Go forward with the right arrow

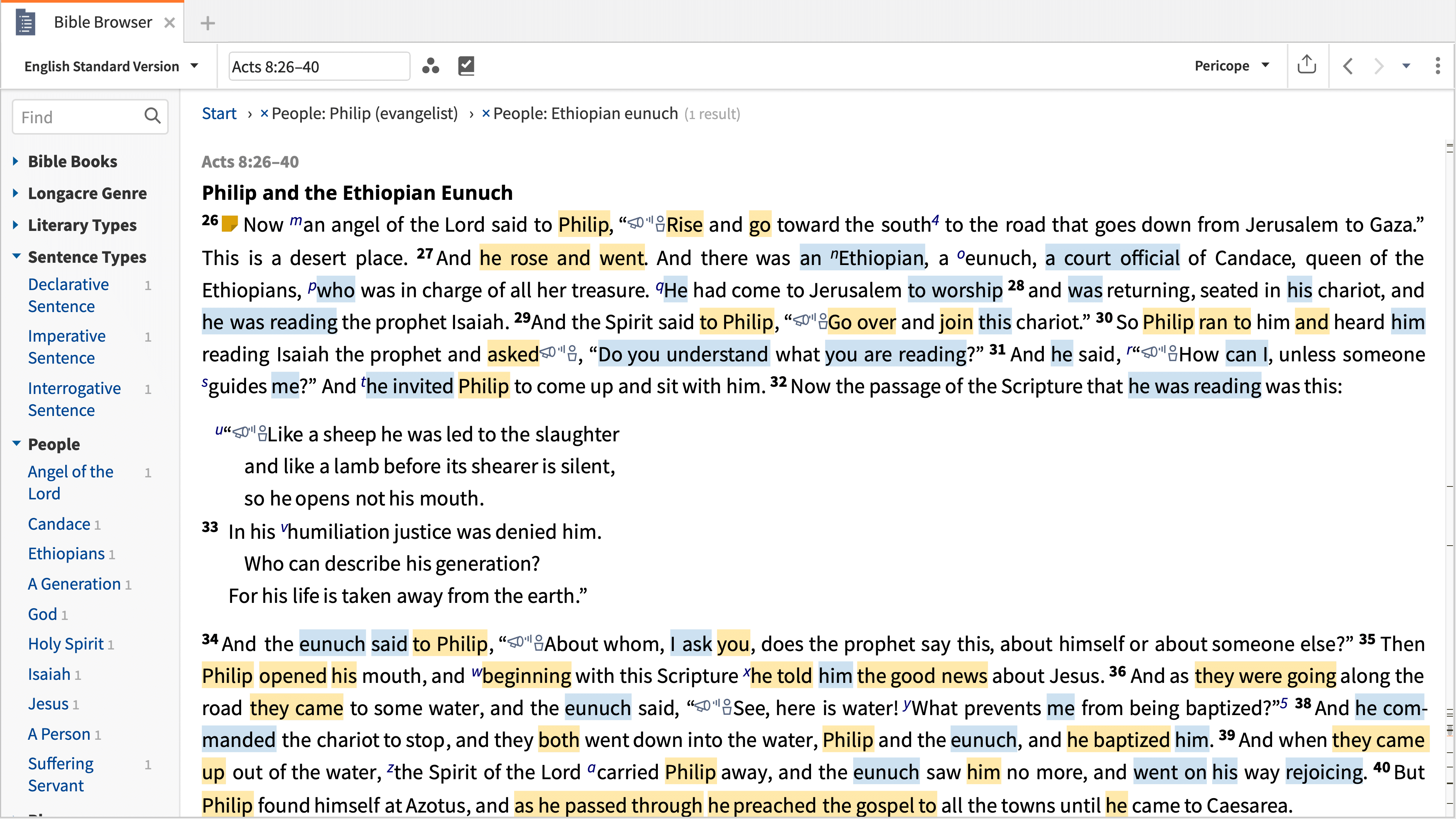(1379, 66)
